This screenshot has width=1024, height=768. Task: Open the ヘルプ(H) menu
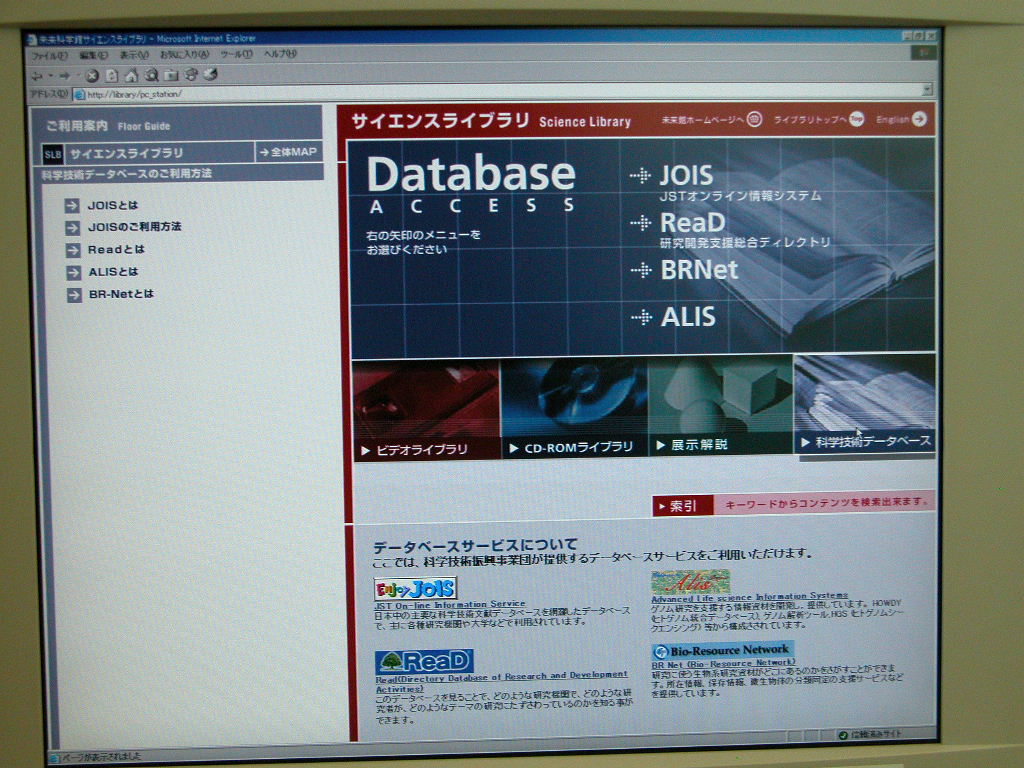coord(280,54)
